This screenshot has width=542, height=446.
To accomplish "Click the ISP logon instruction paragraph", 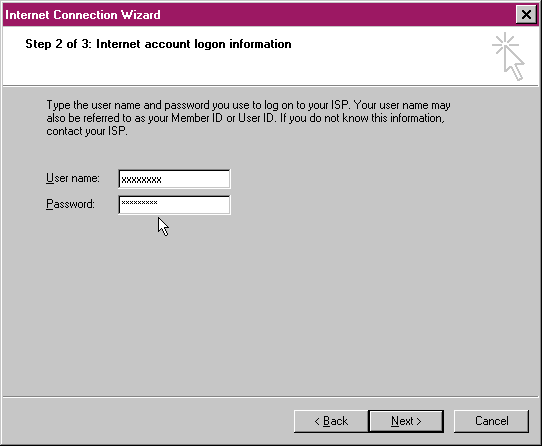I will pos(249,118).
